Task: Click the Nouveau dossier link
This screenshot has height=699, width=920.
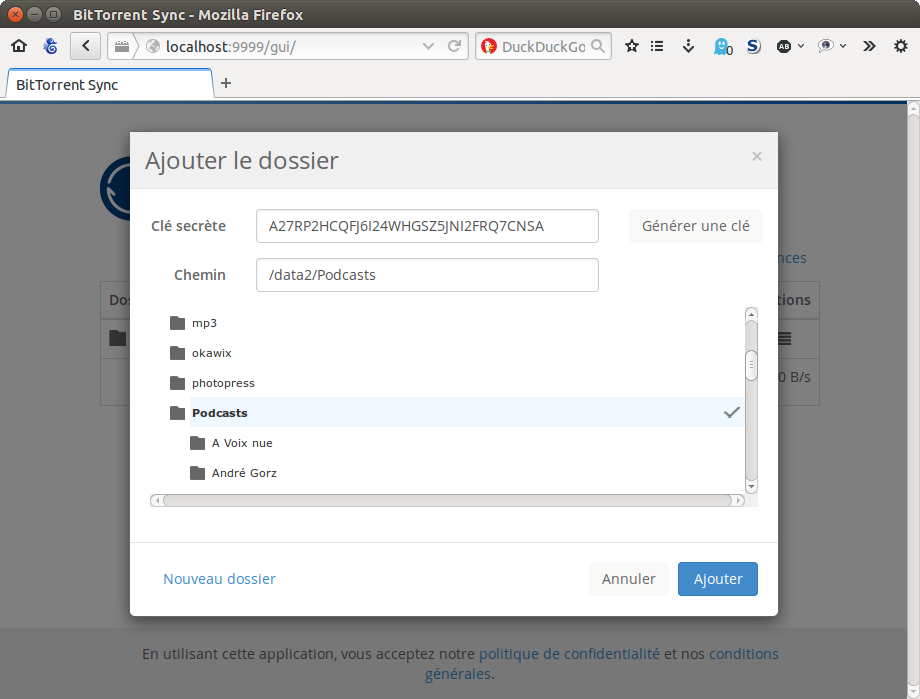Action: click(x=219, y=579)
